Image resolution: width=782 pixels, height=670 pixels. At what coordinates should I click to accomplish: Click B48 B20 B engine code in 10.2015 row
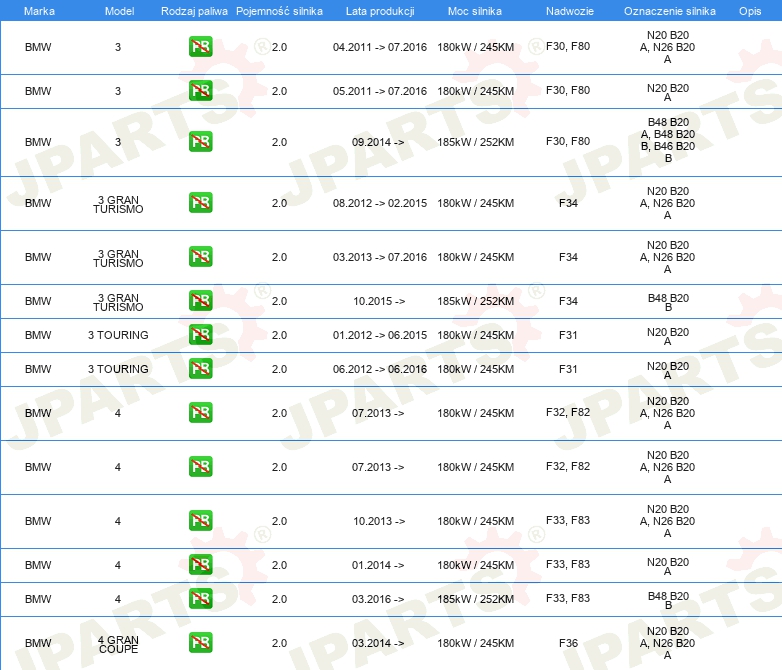point(668,302)
